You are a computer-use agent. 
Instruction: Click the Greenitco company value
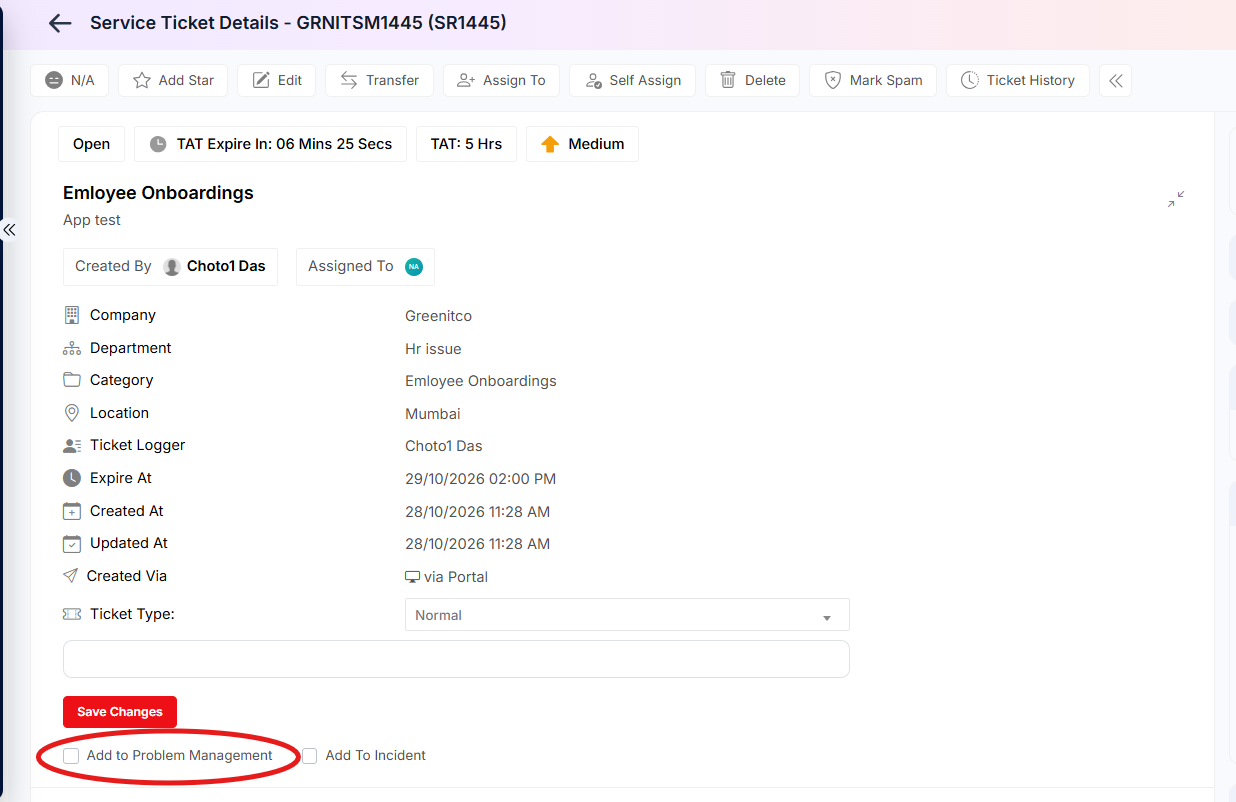pos(438,316)
